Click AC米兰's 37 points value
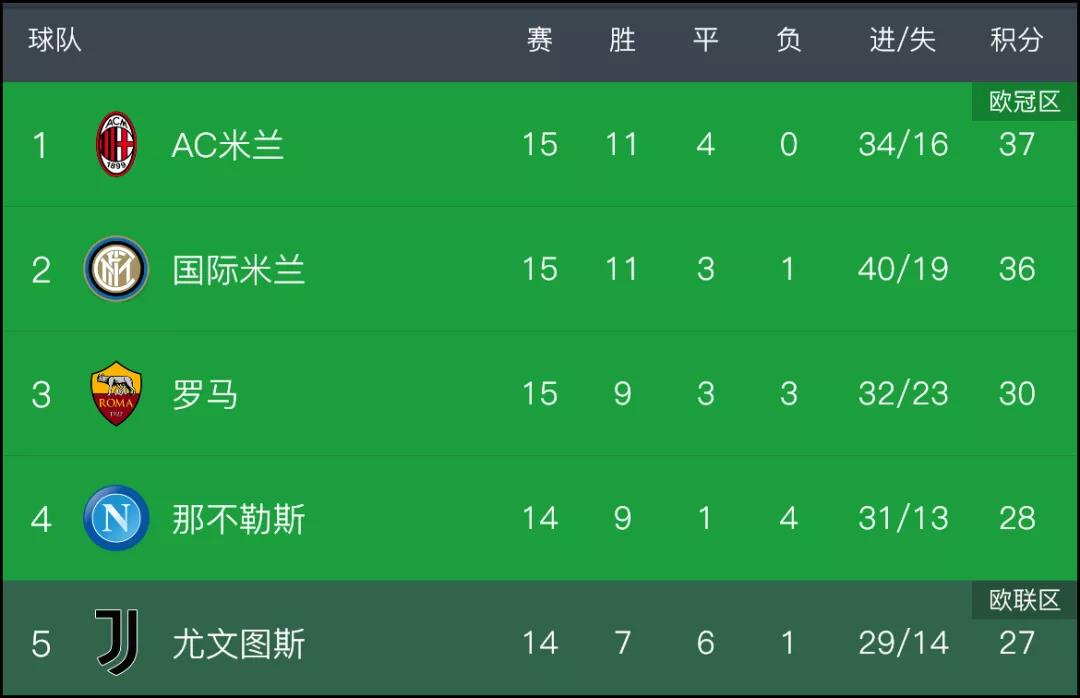 pos(1017,144)
